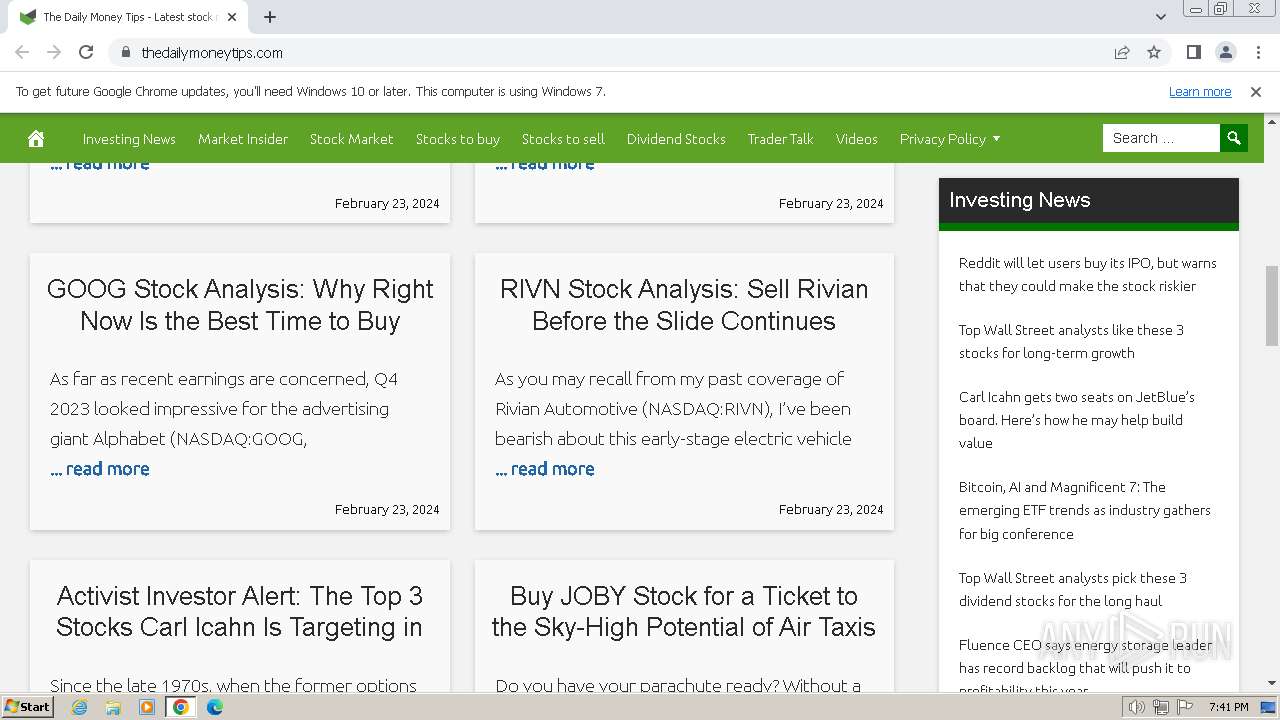Click the page vertical scrollbar thumb
The width and height of the screenshot is (1280, 720).
tap(1272, 305)
